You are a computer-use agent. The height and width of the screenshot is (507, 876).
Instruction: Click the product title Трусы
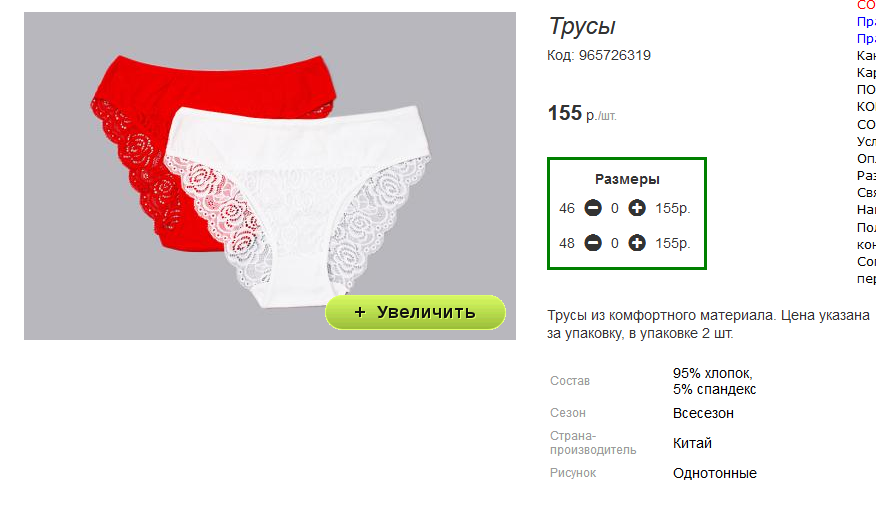(x=582, y=27)
